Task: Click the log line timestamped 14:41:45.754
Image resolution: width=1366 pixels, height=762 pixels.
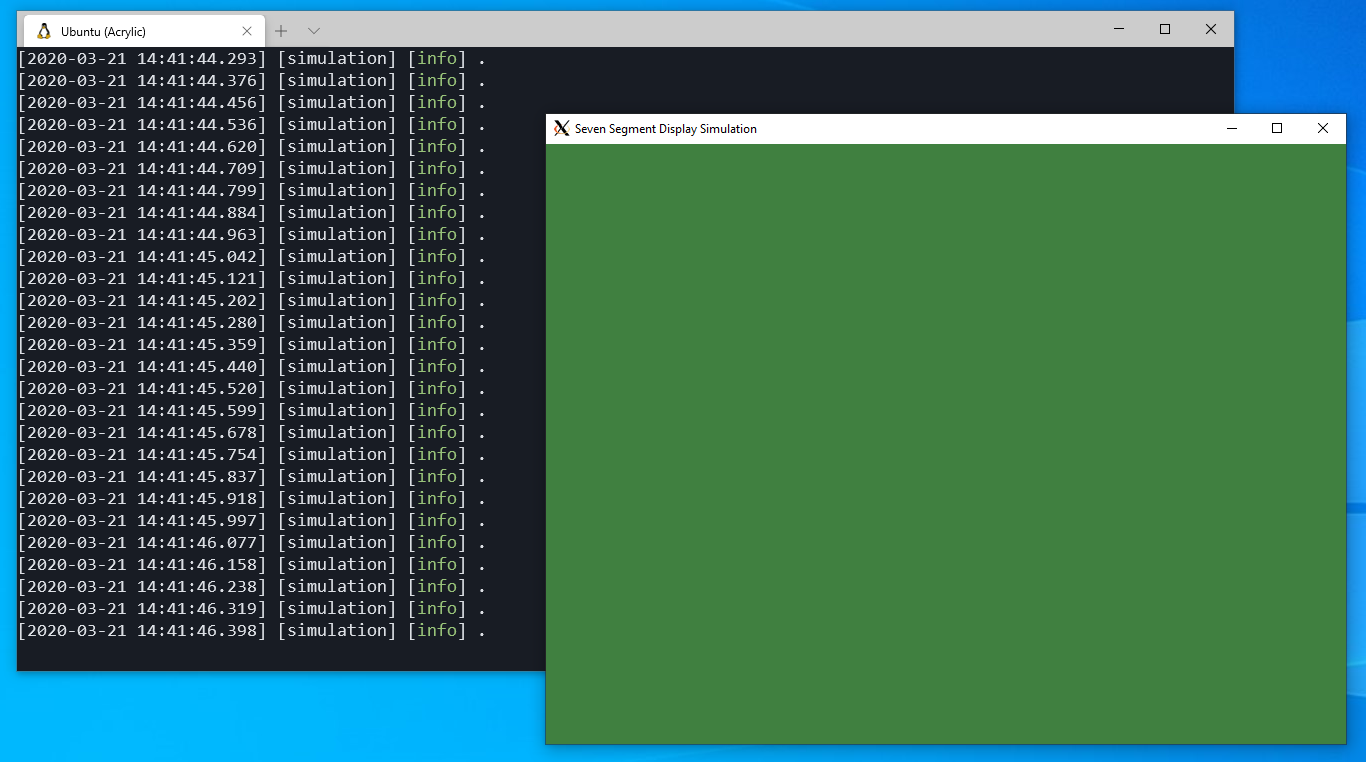Action: (253, 454)
